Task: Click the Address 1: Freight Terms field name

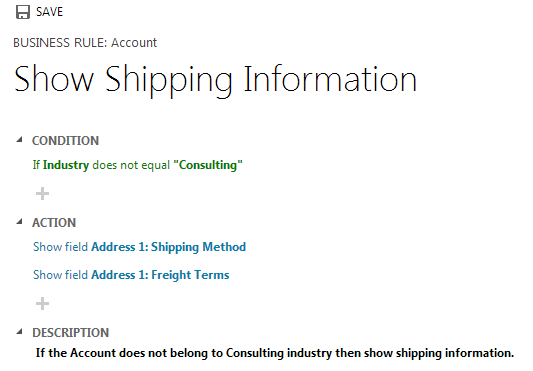Action: [160, 275]
